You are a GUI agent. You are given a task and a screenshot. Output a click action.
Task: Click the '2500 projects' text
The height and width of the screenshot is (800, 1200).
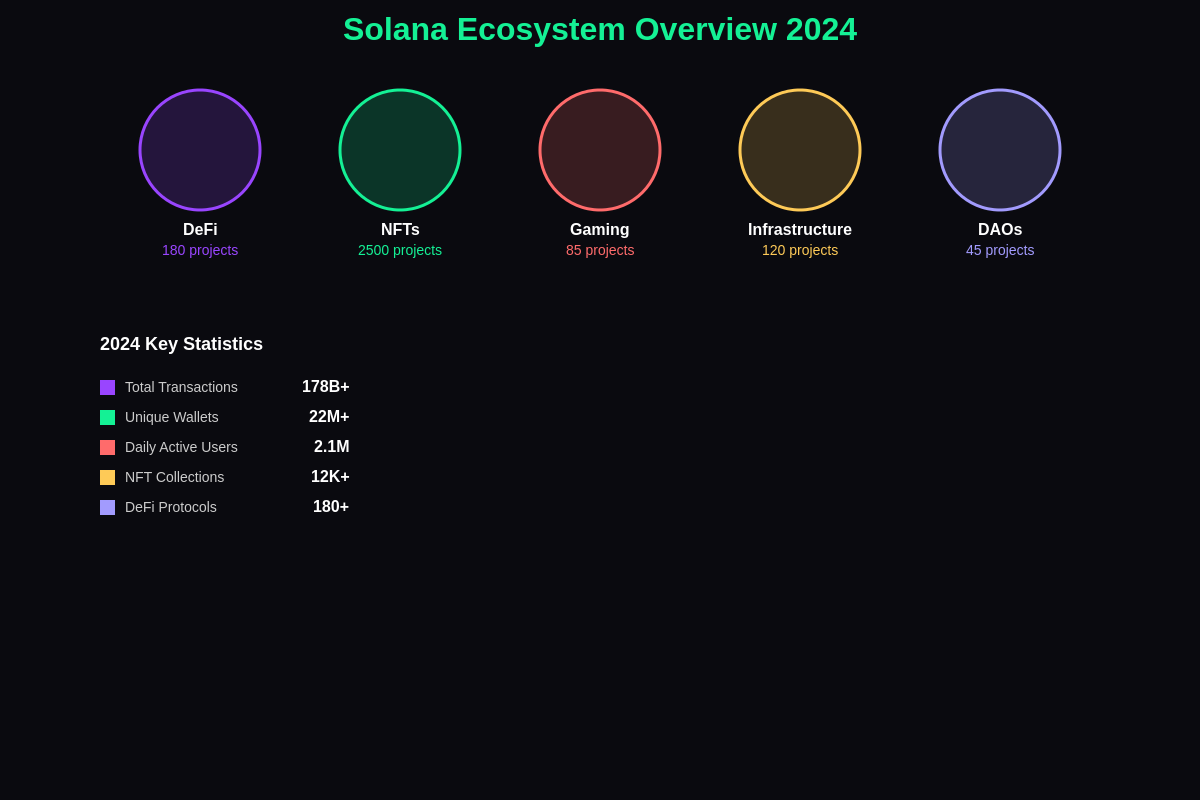click(400, 250)
